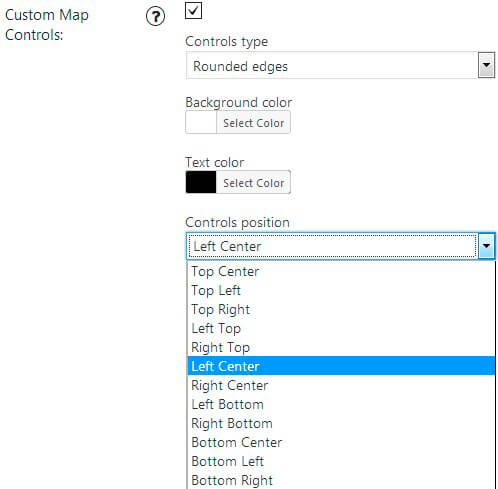Click the Rounded edges select box

point(340,65)
